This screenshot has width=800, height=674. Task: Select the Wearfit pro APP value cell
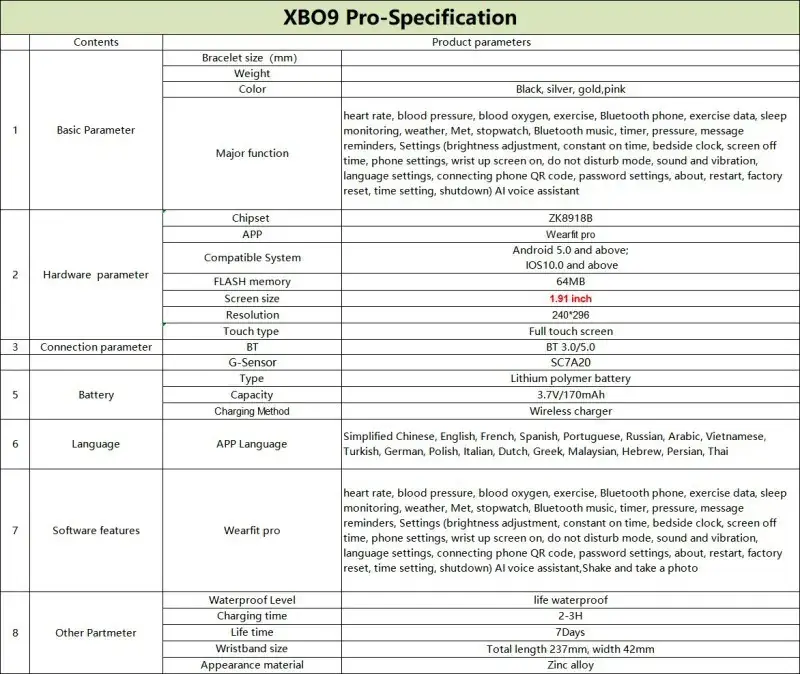[x=570, y=234]
